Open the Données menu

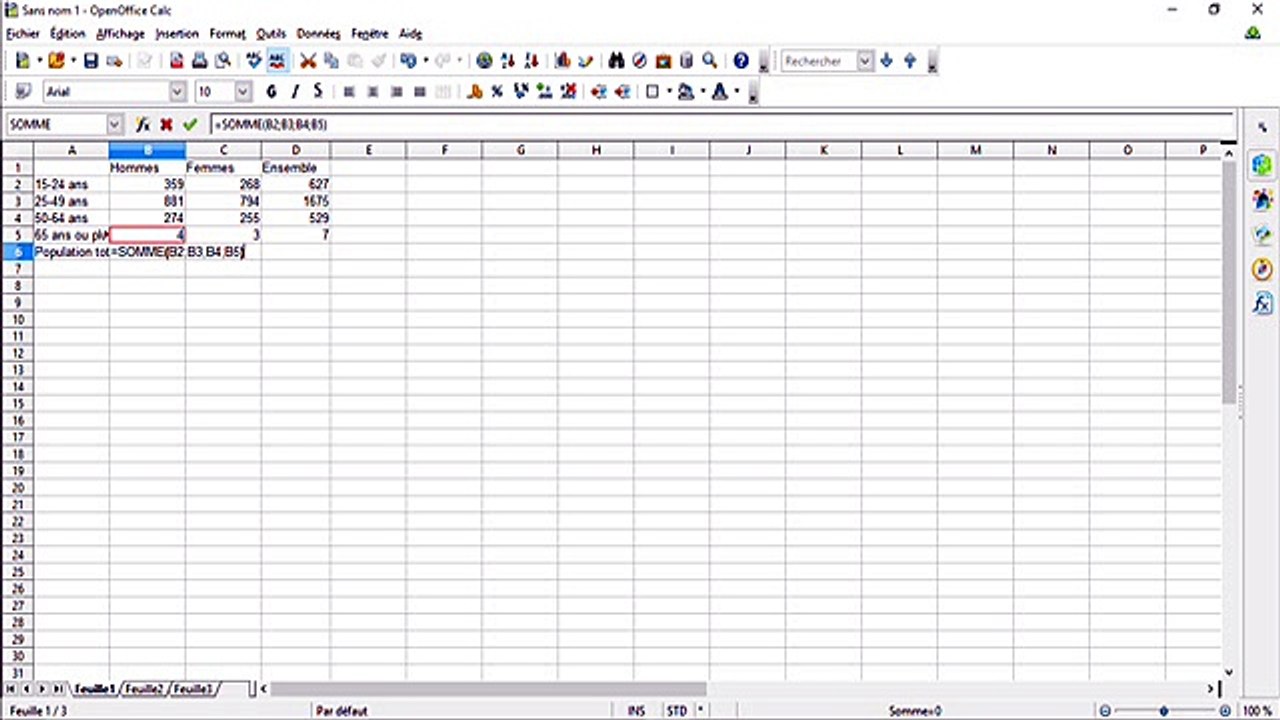click(318, 34)
